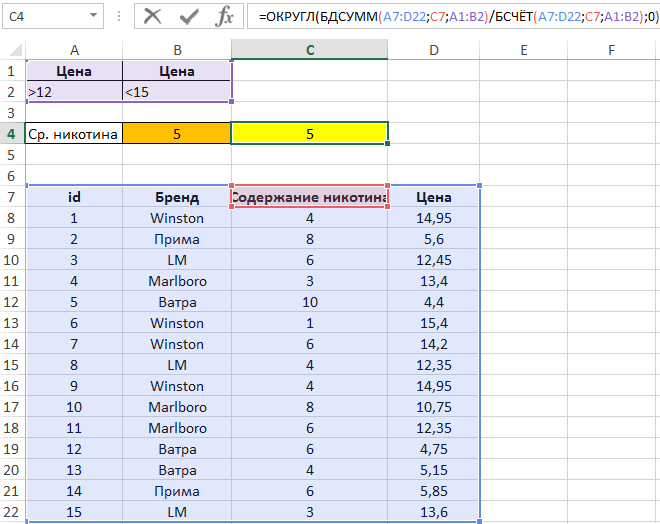Expand the Name Box dropdown arrow
Image resolution: width=660 pixels, height=524 pixels.
click(93, 17)
